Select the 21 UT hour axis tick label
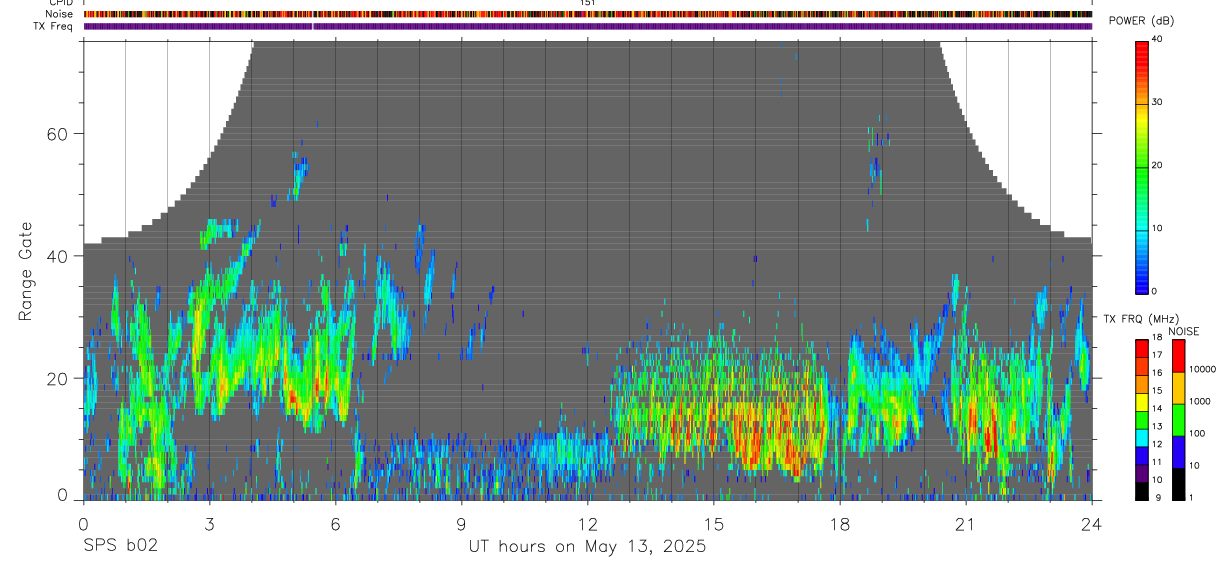 (x=965, y=524)
